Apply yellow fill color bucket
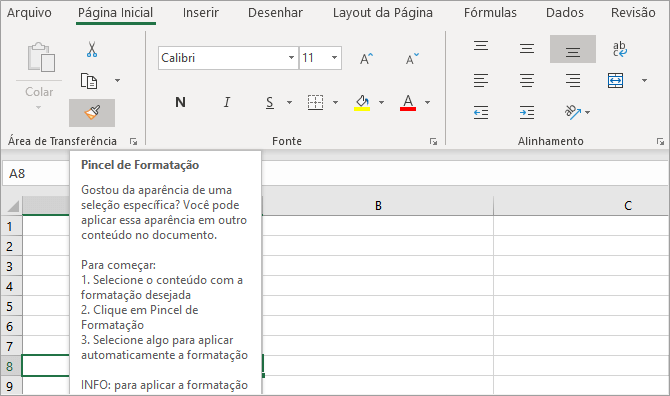This screenshot has width=670, height=396. coord(362,103)
